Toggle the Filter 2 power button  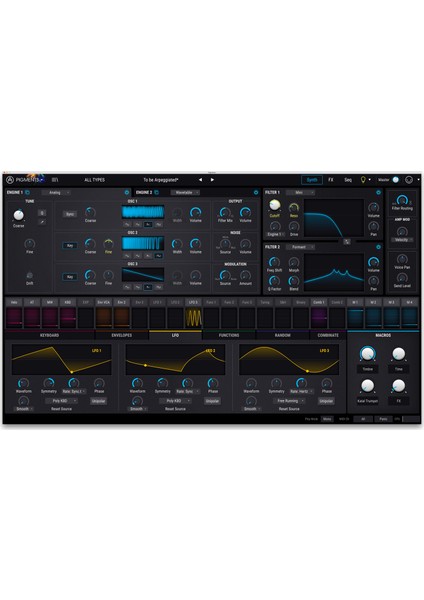click(x=378, y=247)
